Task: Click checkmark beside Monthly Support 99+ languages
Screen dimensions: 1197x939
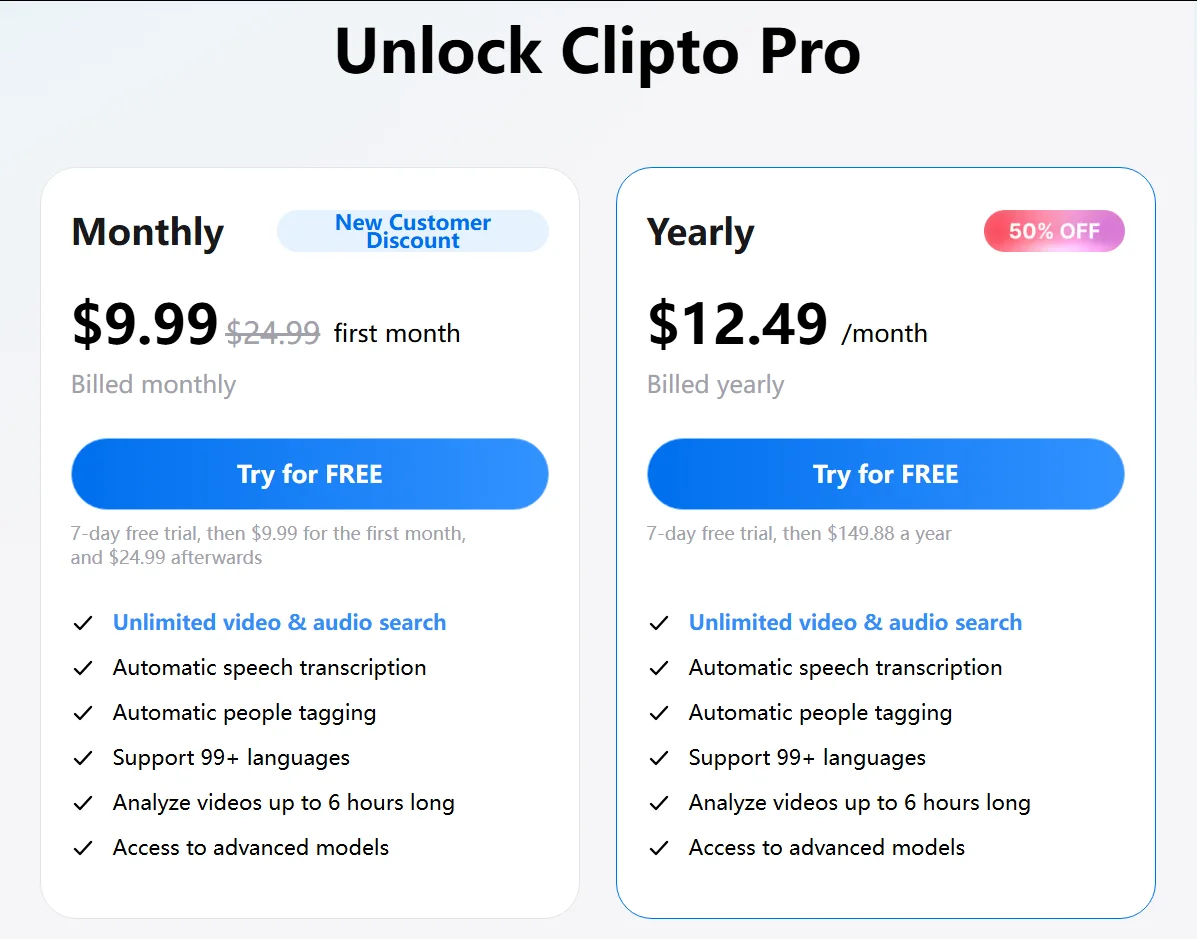Action: point(83,758)
